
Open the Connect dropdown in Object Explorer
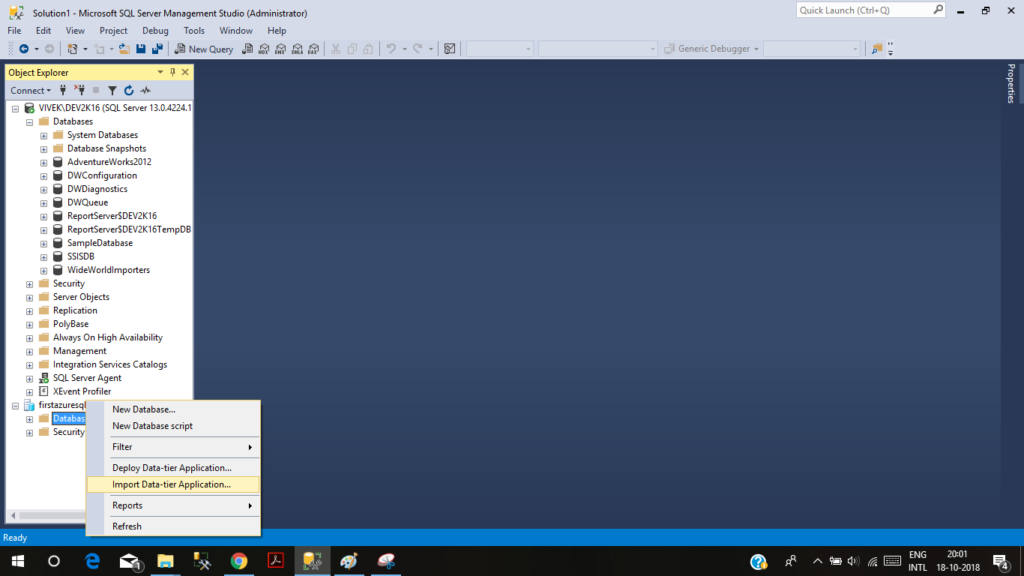tap(29, 91)
